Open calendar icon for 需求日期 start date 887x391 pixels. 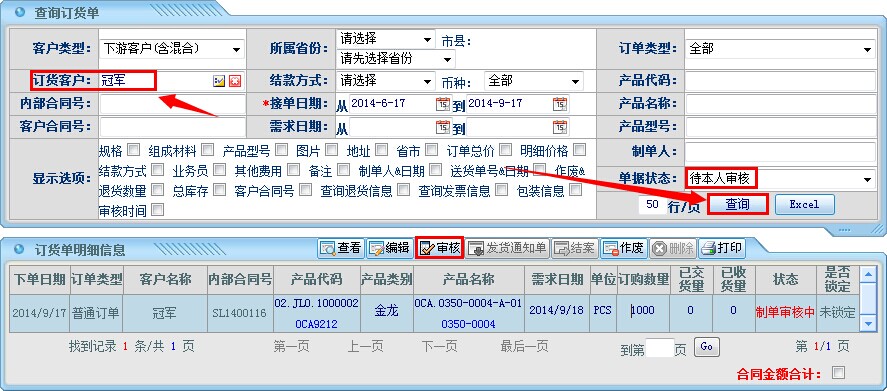pyautogui.click(x=442, y=127)
